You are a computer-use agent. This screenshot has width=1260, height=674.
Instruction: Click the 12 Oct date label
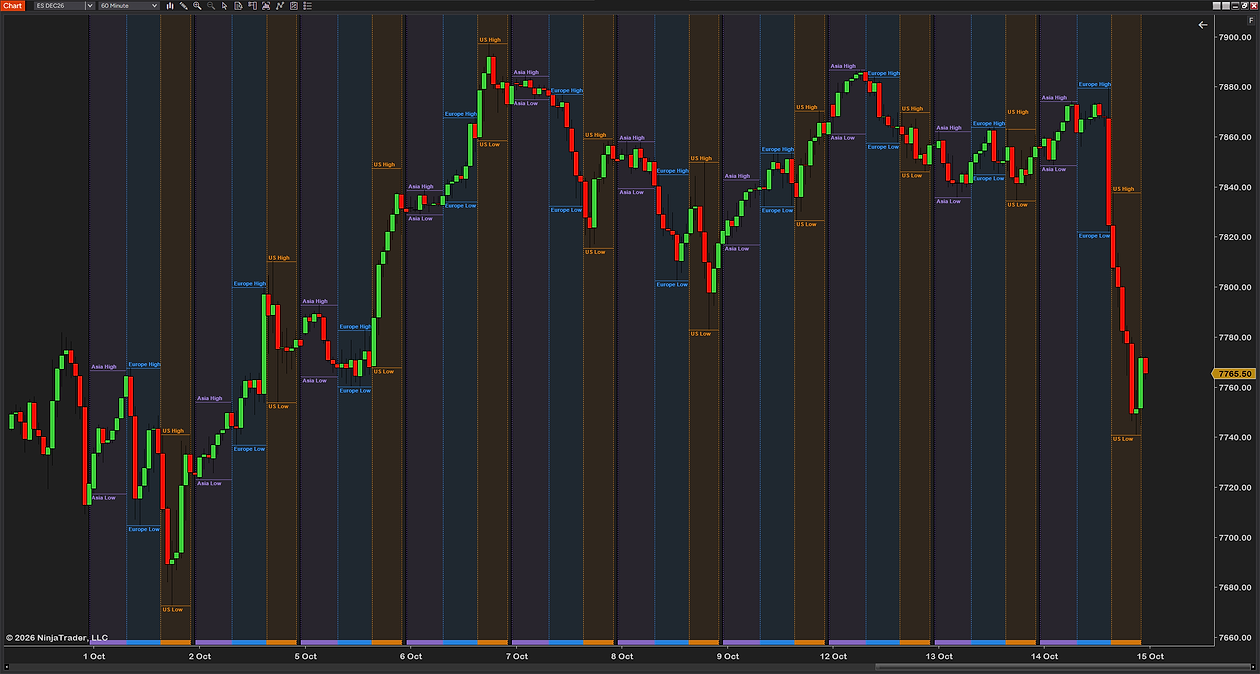[832, 656]
